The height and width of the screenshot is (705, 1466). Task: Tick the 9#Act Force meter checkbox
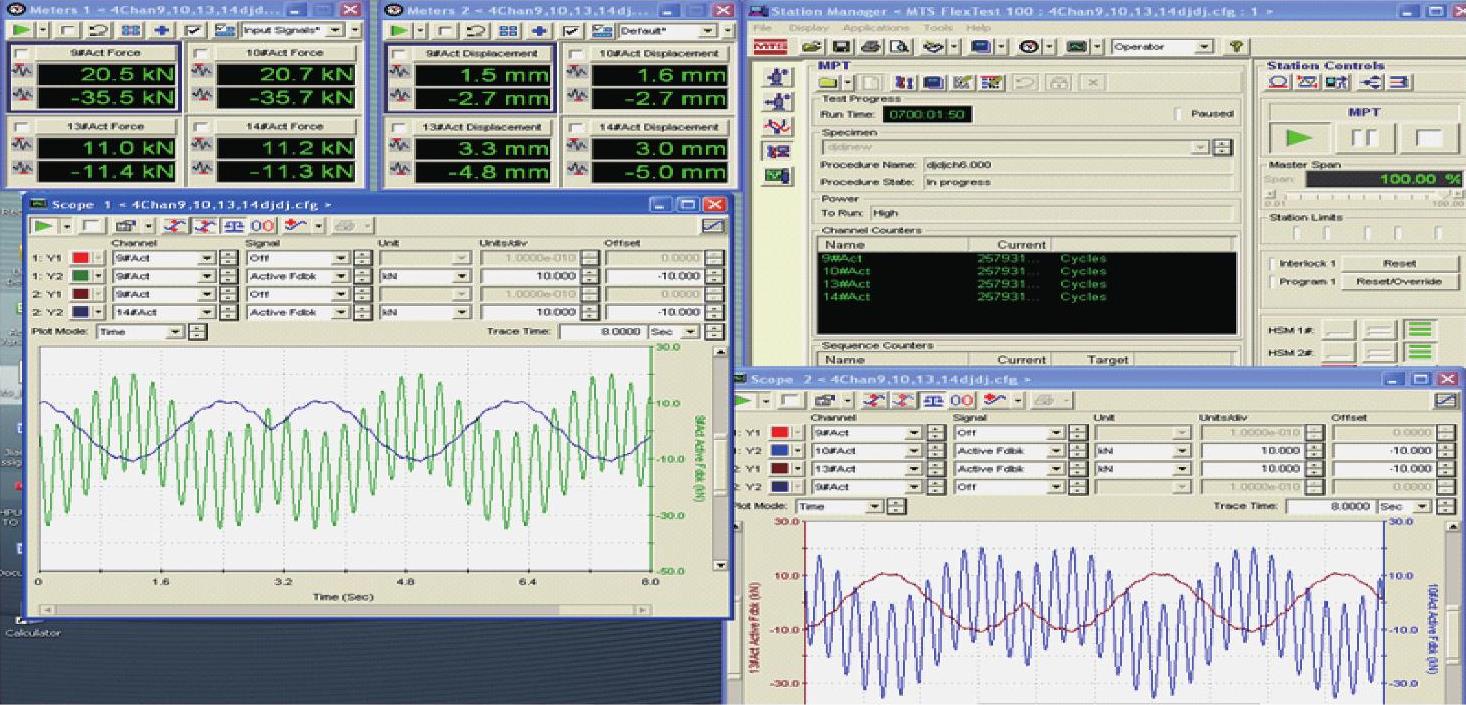point(21,53)
